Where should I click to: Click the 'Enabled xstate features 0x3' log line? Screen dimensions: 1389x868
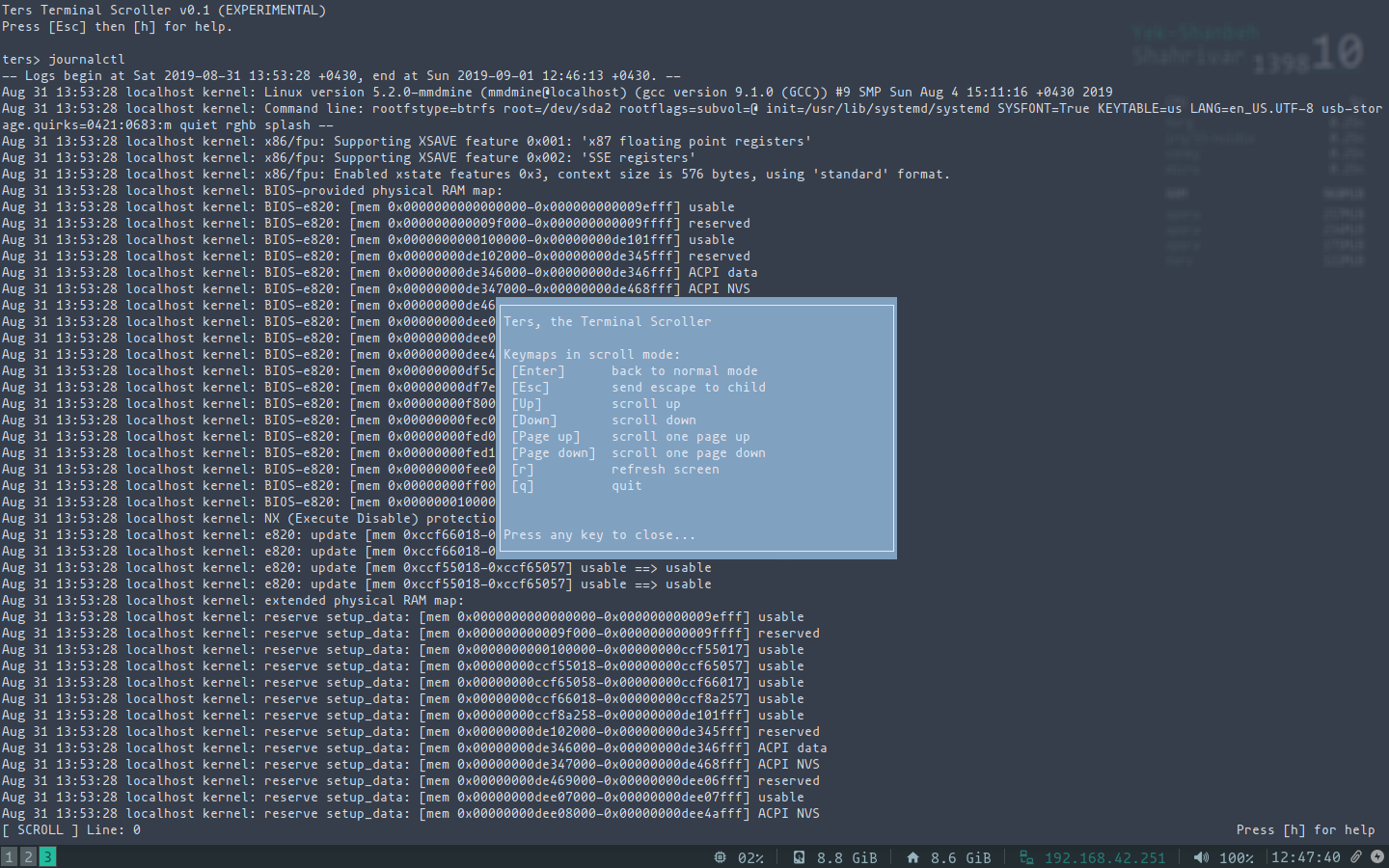pyautogui.click(x=477, y=174)
